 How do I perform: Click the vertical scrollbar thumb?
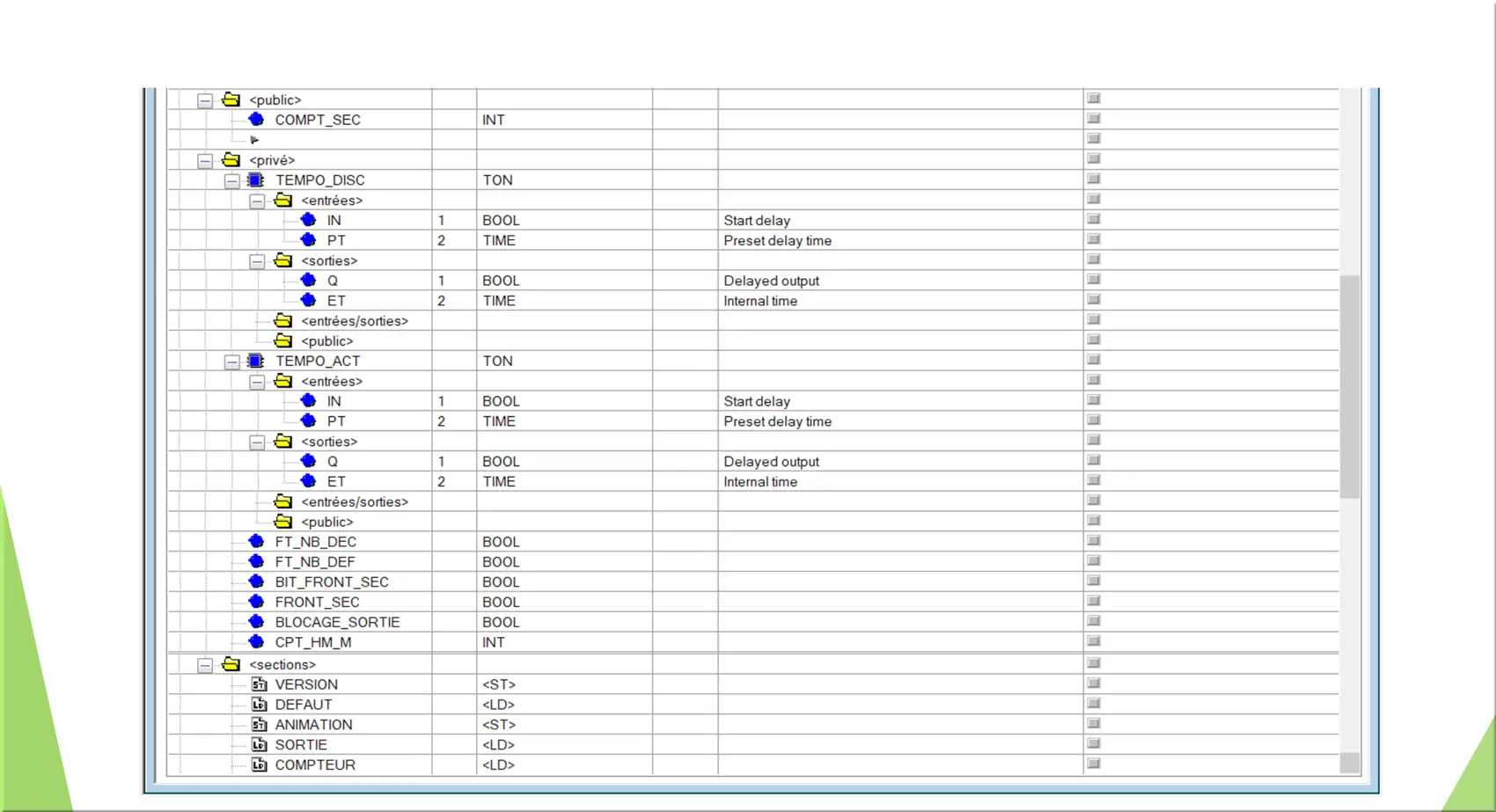(1349, 387)
